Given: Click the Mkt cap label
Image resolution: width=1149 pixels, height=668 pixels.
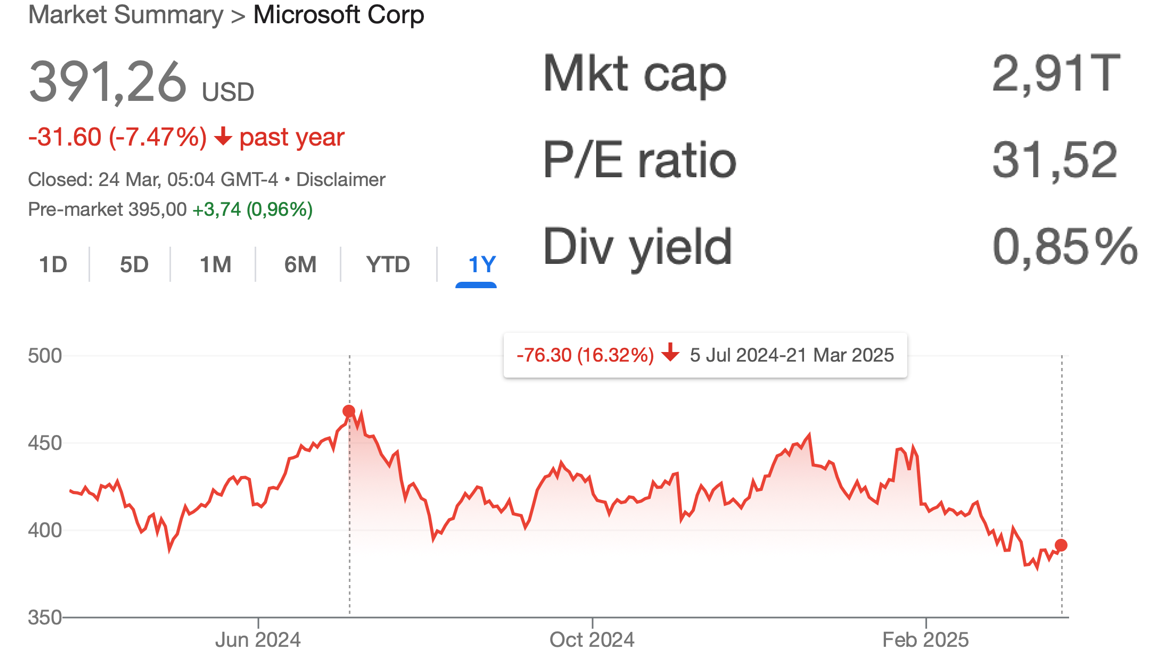Looking at the screenshot, I should coord(635,74).
